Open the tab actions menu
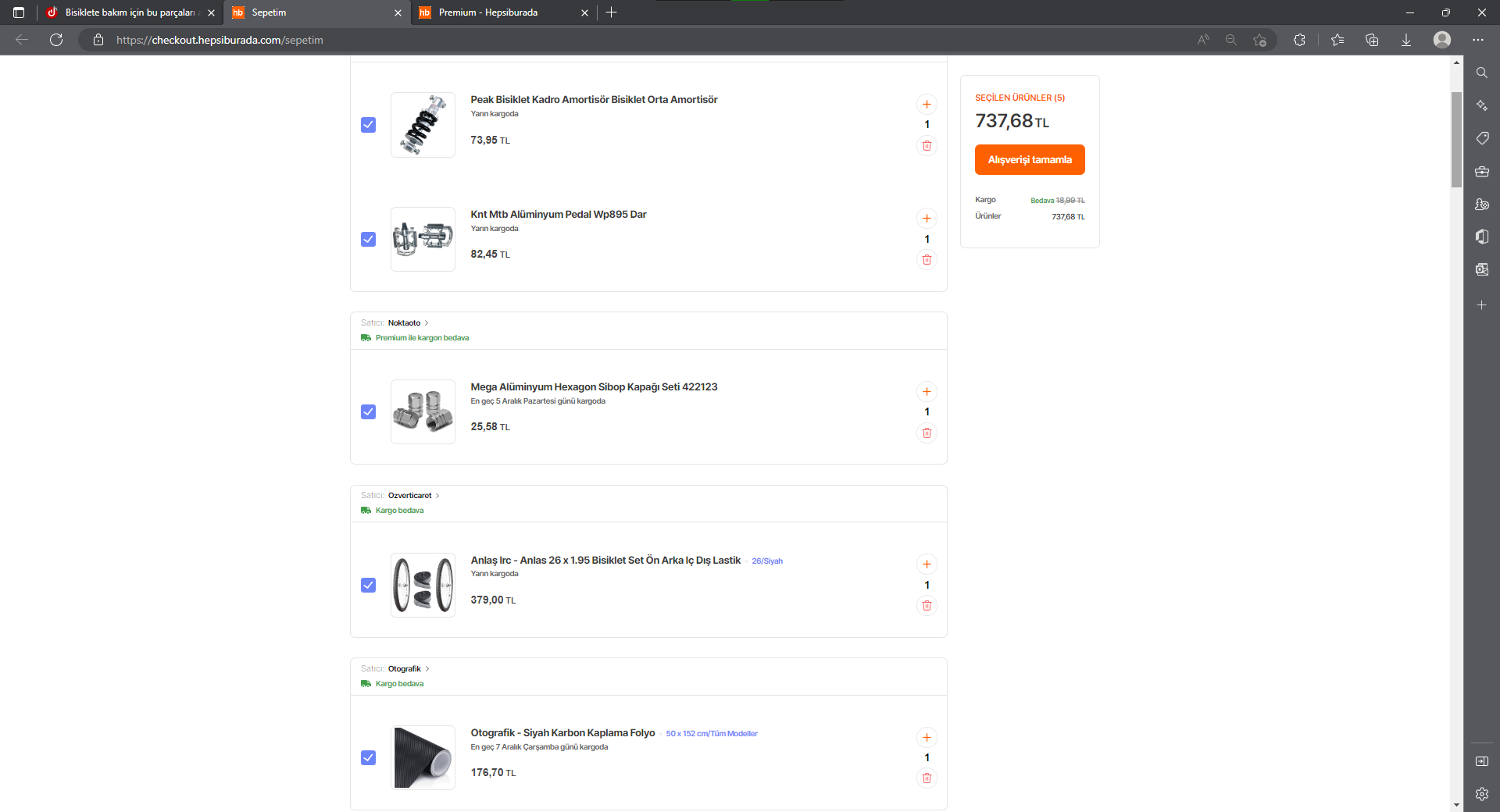This screenshot has width=1500, height=812. click(x=19, y=12)
